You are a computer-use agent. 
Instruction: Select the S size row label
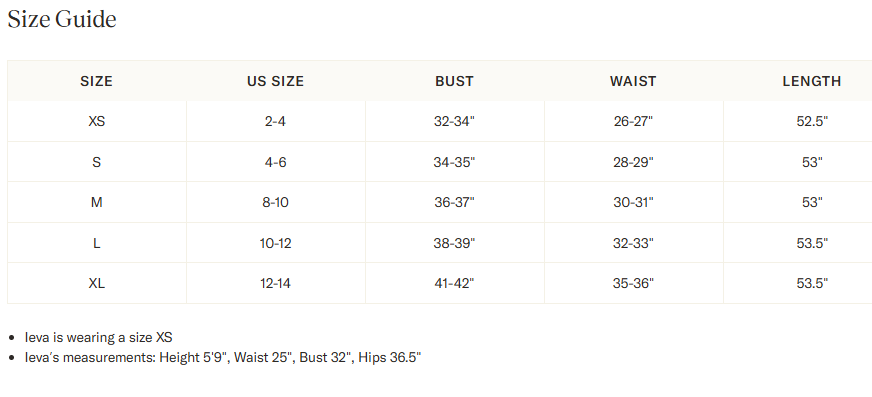tap(97, 162)
